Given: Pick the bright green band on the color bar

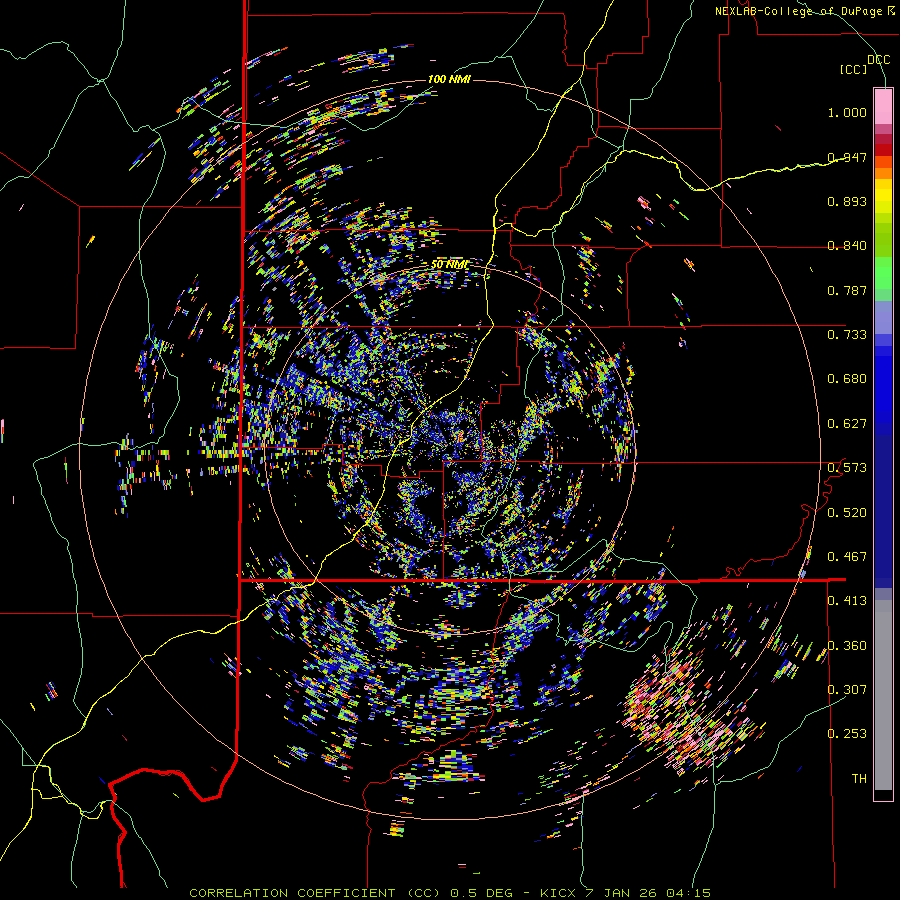Looking at the screenshot, I should pos(883,273).
